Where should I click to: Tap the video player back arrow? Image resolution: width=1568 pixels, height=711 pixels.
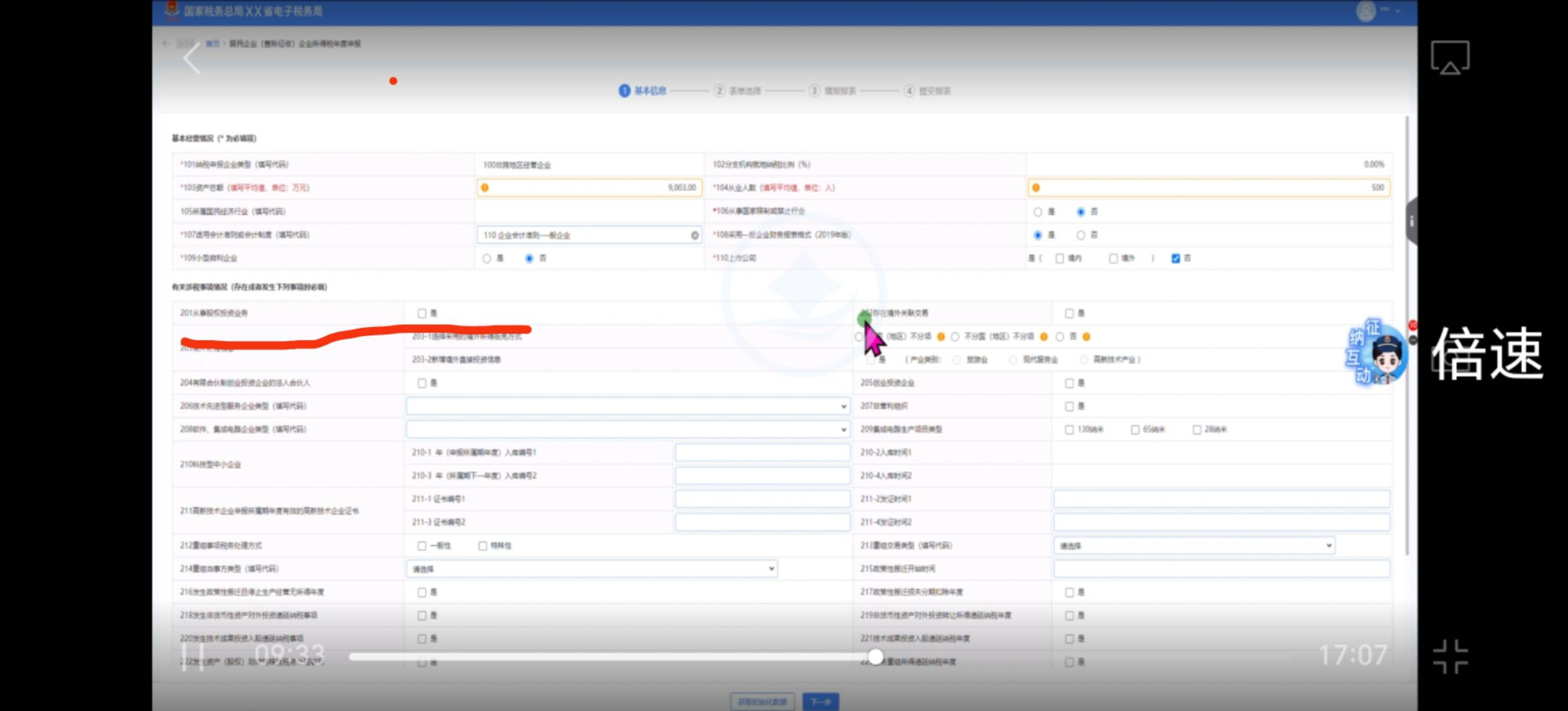pos(192,59)
